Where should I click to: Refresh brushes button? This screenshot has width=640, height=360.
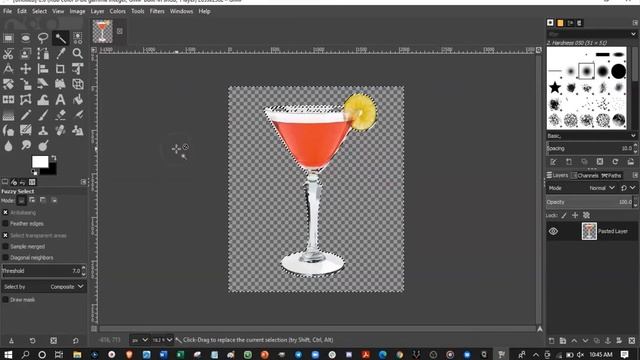(x=615, y=162)
